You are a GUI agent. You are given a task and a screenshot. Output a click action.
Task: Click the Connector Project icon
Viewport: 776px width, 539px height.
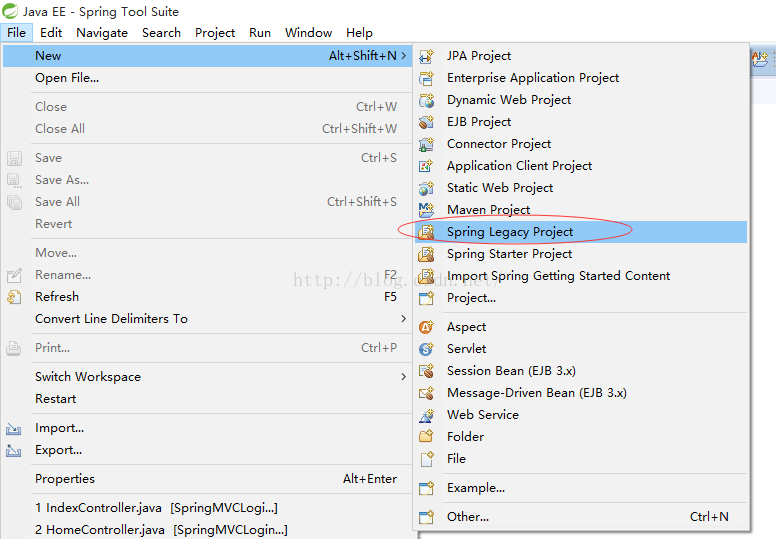[426, 144]
